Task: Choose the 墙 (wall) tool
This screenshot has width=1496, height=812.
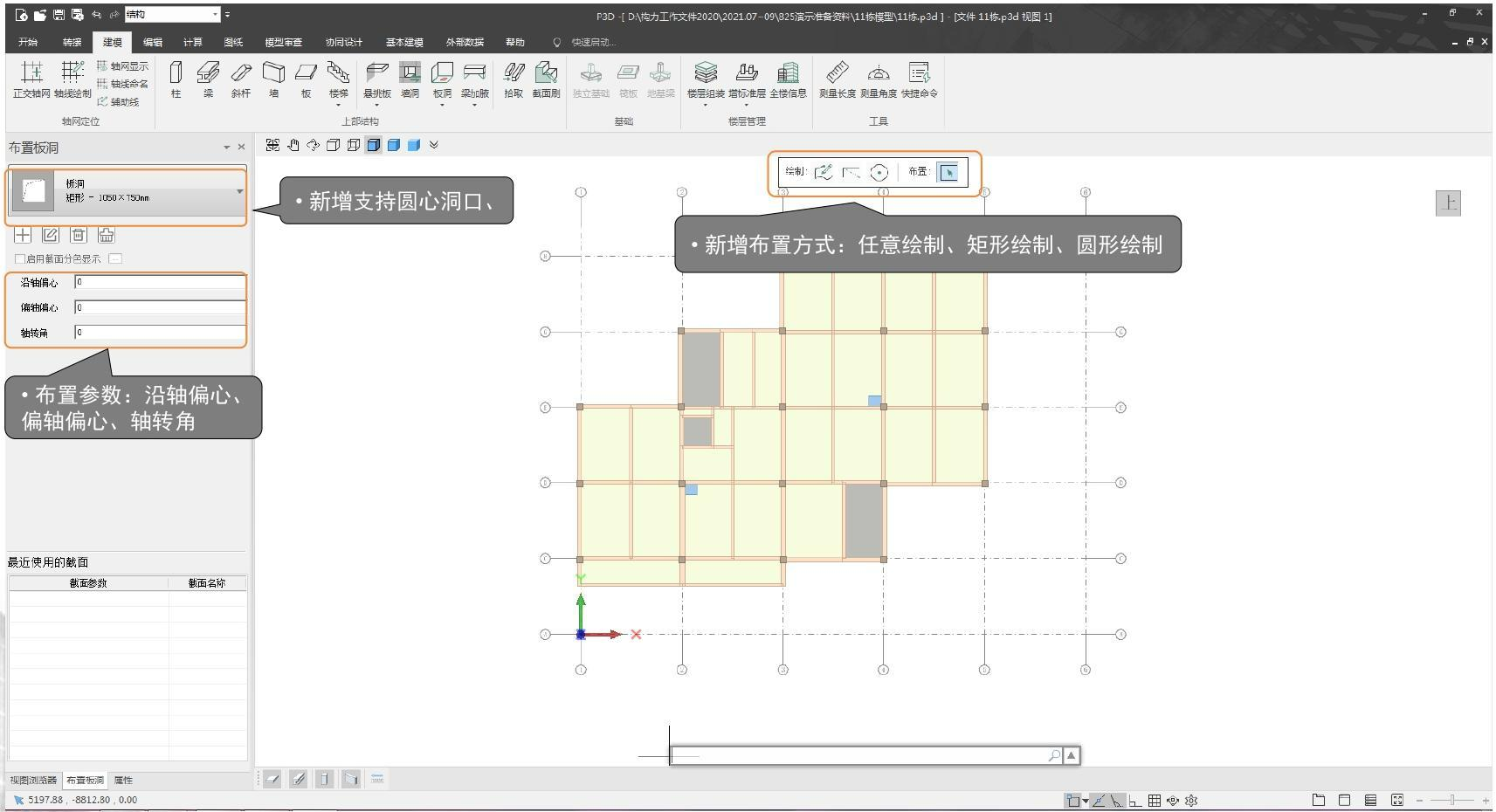Action: click(273, 79)
